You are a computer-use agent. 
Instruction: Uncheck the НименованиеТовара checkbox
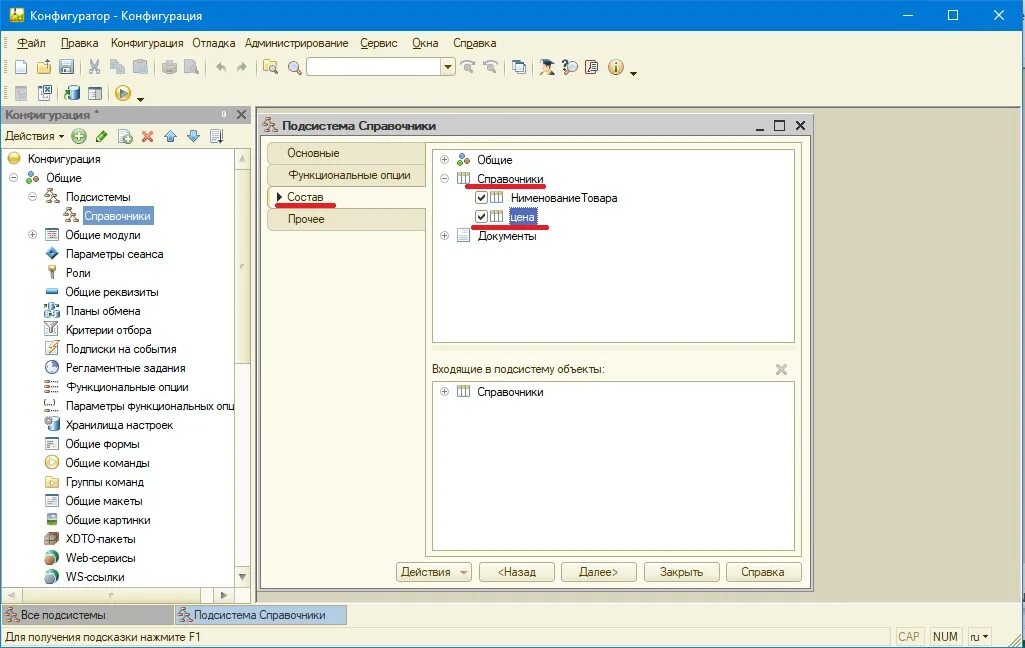click(481, 197)
